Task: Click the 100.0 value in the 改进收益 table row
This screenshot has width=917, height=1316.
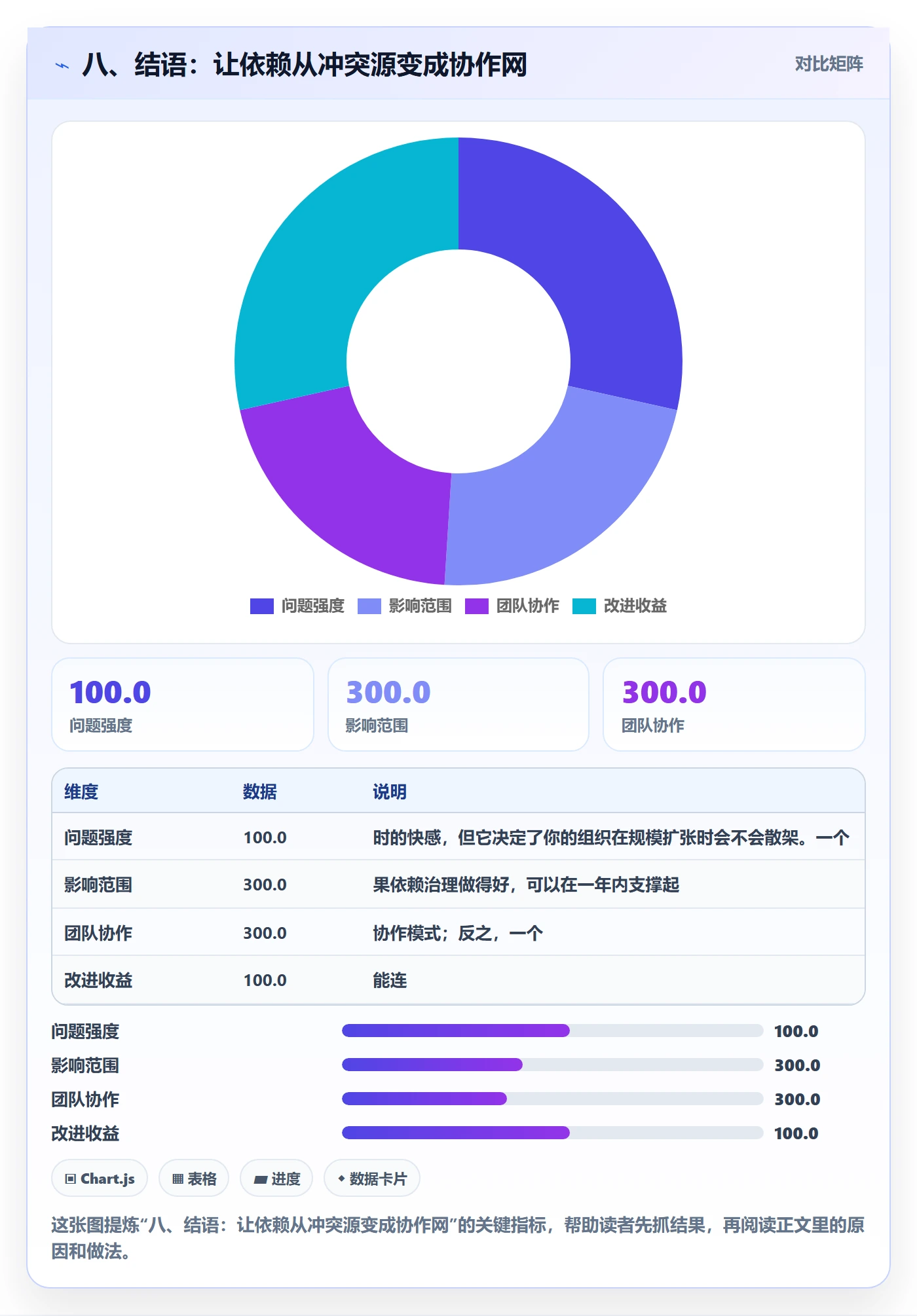Action: coord(265,980)
